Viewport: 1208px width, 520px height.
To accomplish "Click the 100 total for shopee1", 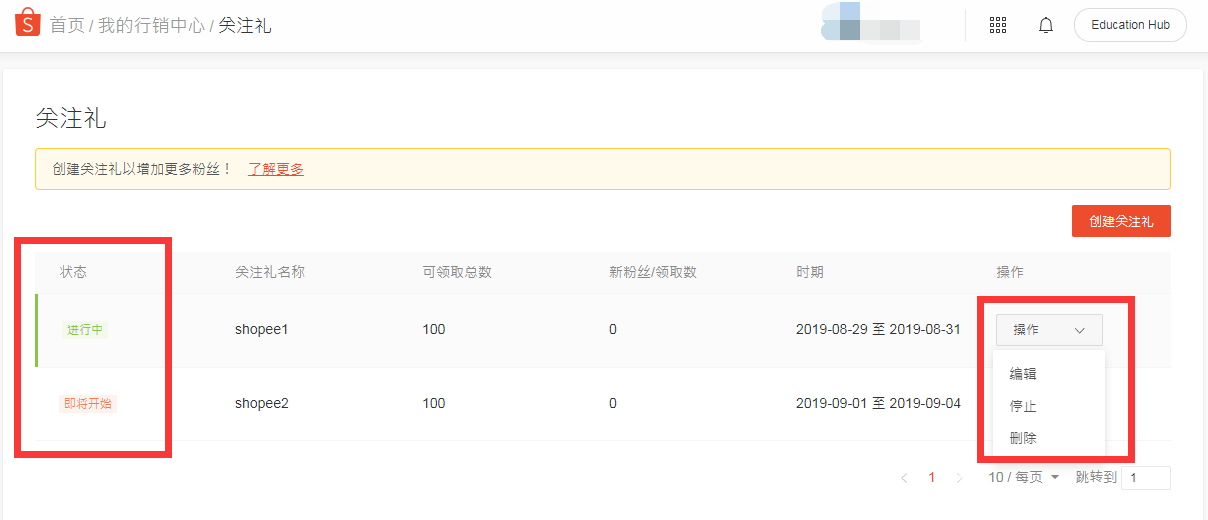I will point(434,329).
